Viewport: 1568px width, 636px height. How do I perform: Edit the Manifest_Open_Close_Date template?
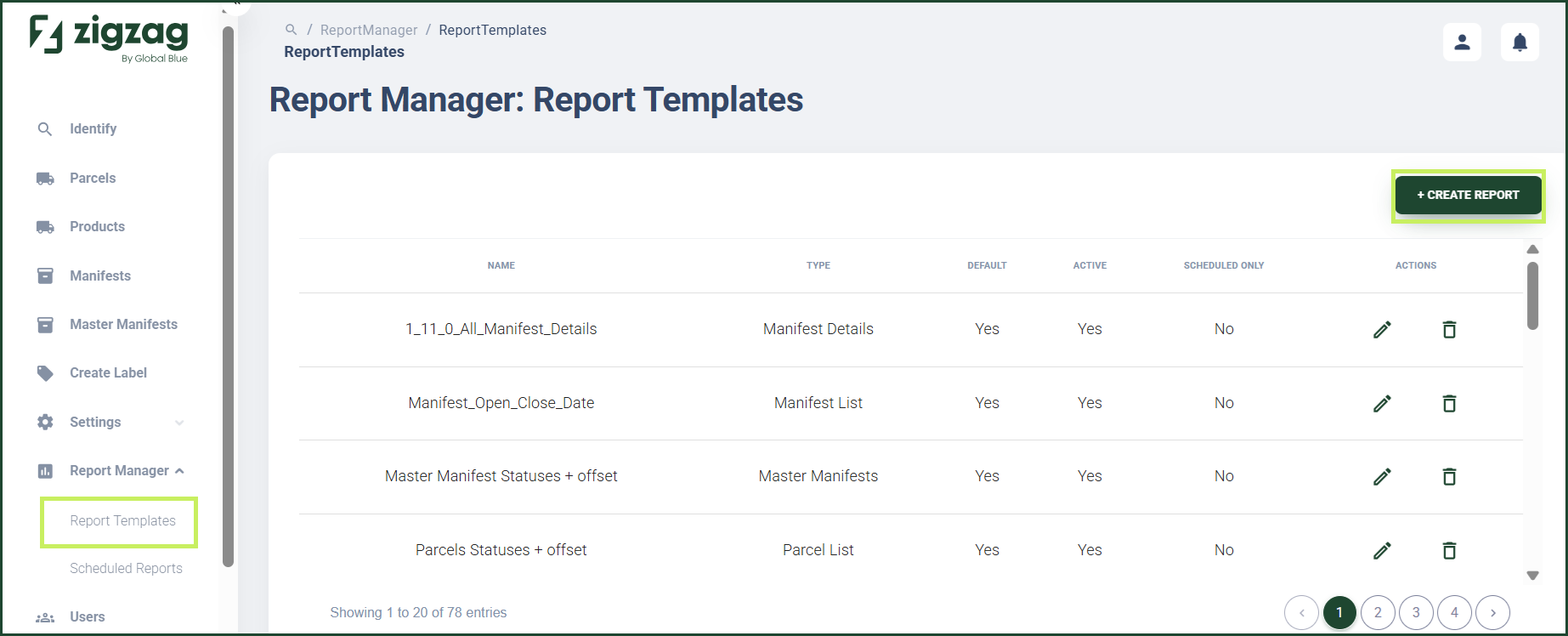pos(1382,403)
